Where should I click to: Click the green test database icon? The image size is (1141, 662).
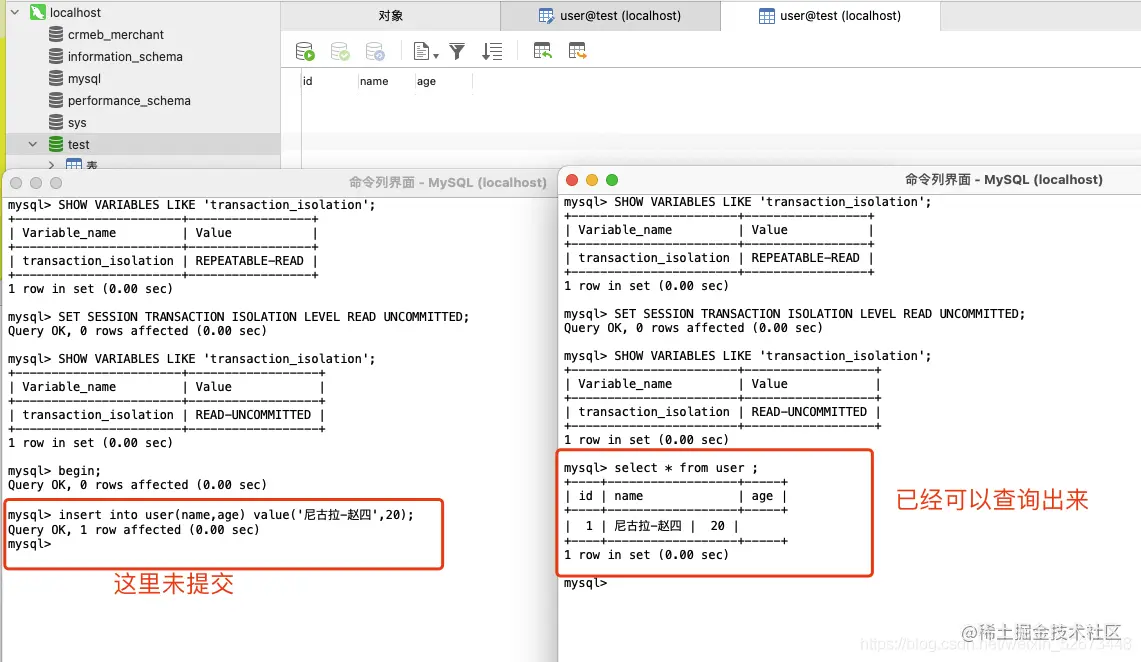pyautogui.click(x=56, y=144)
